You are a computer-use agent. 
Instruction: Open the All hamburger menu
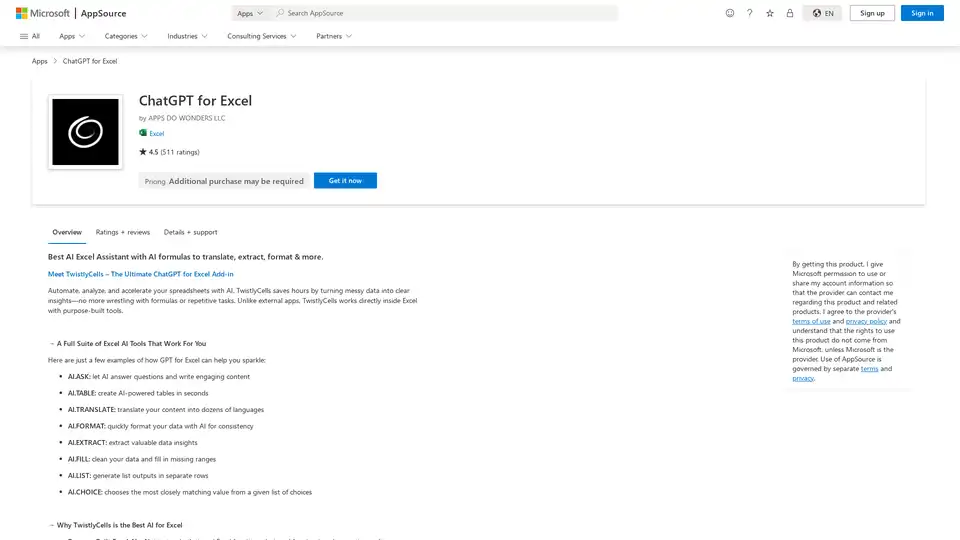tap(30, 36)
